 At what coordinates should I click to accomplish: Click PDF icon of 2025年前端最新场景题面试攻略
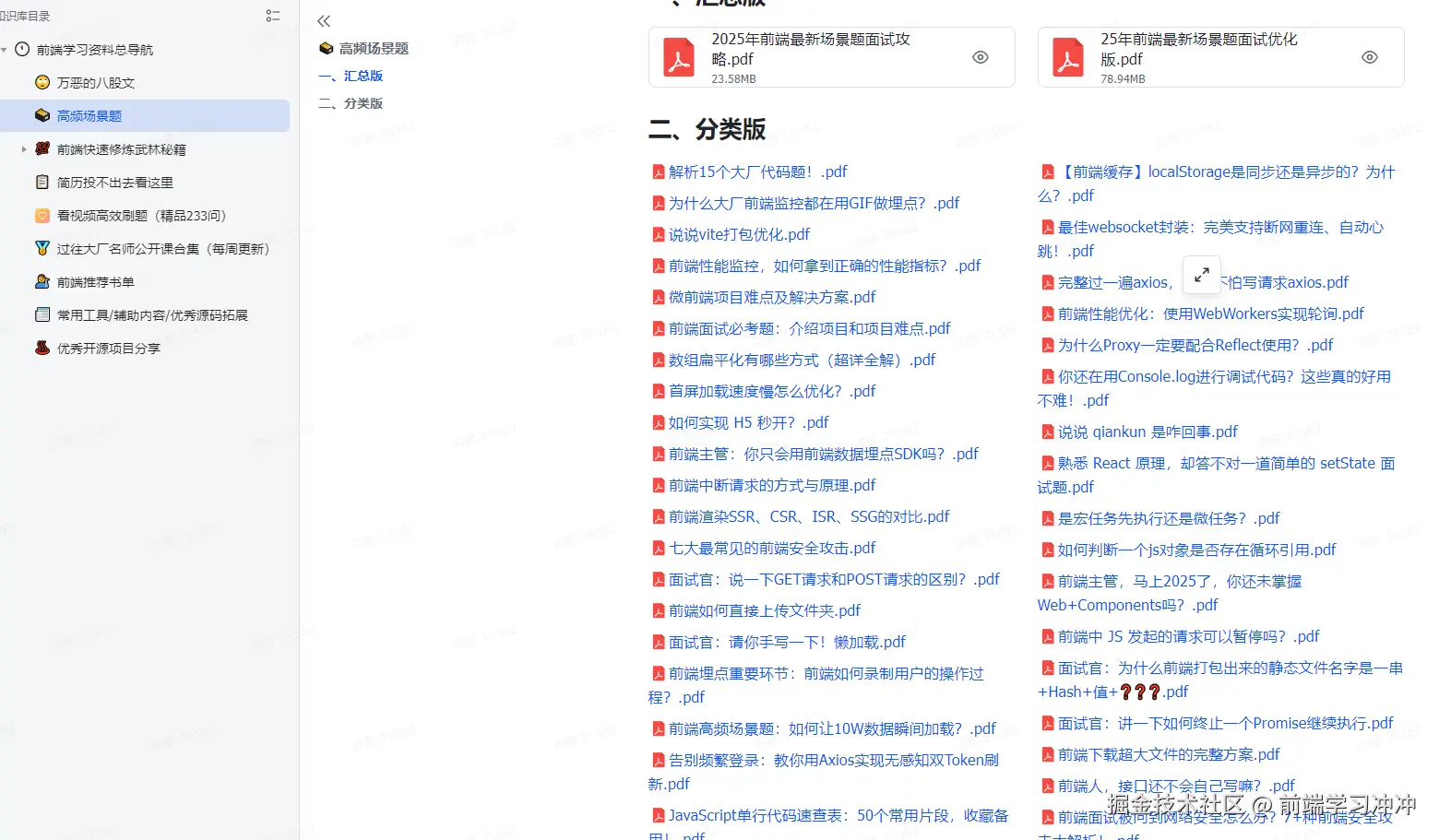click(x=679, y=57)
